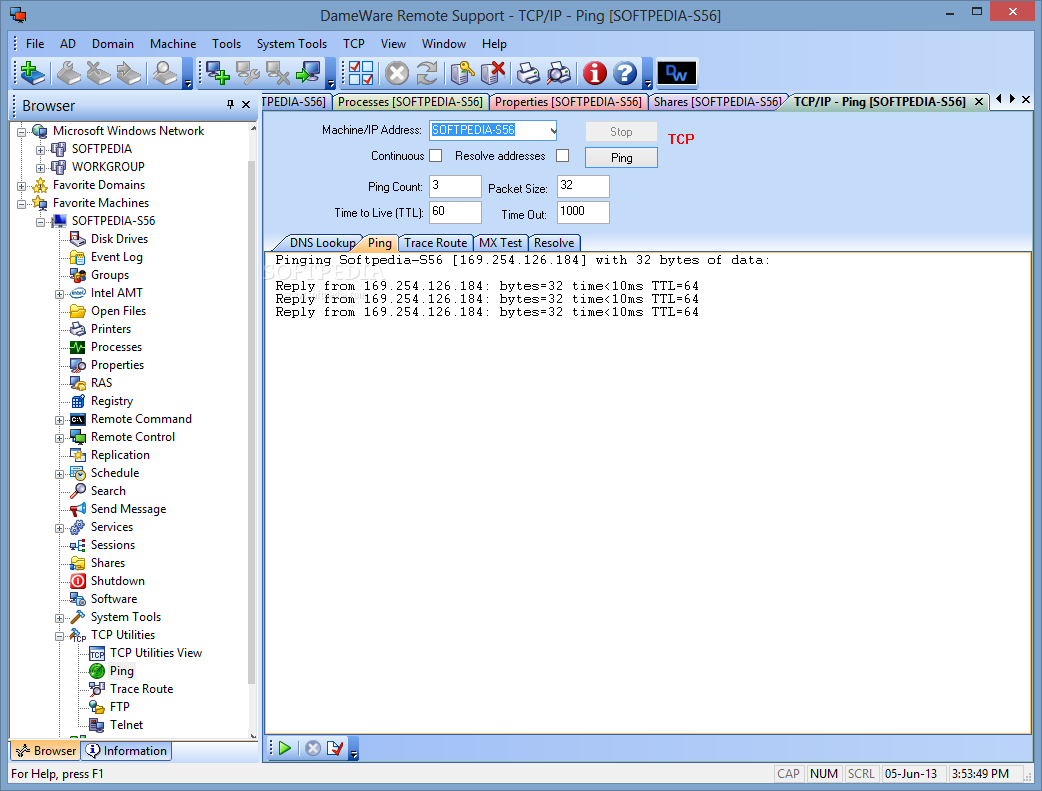Collapse the TCP Utilities node

tap(59, 636)
